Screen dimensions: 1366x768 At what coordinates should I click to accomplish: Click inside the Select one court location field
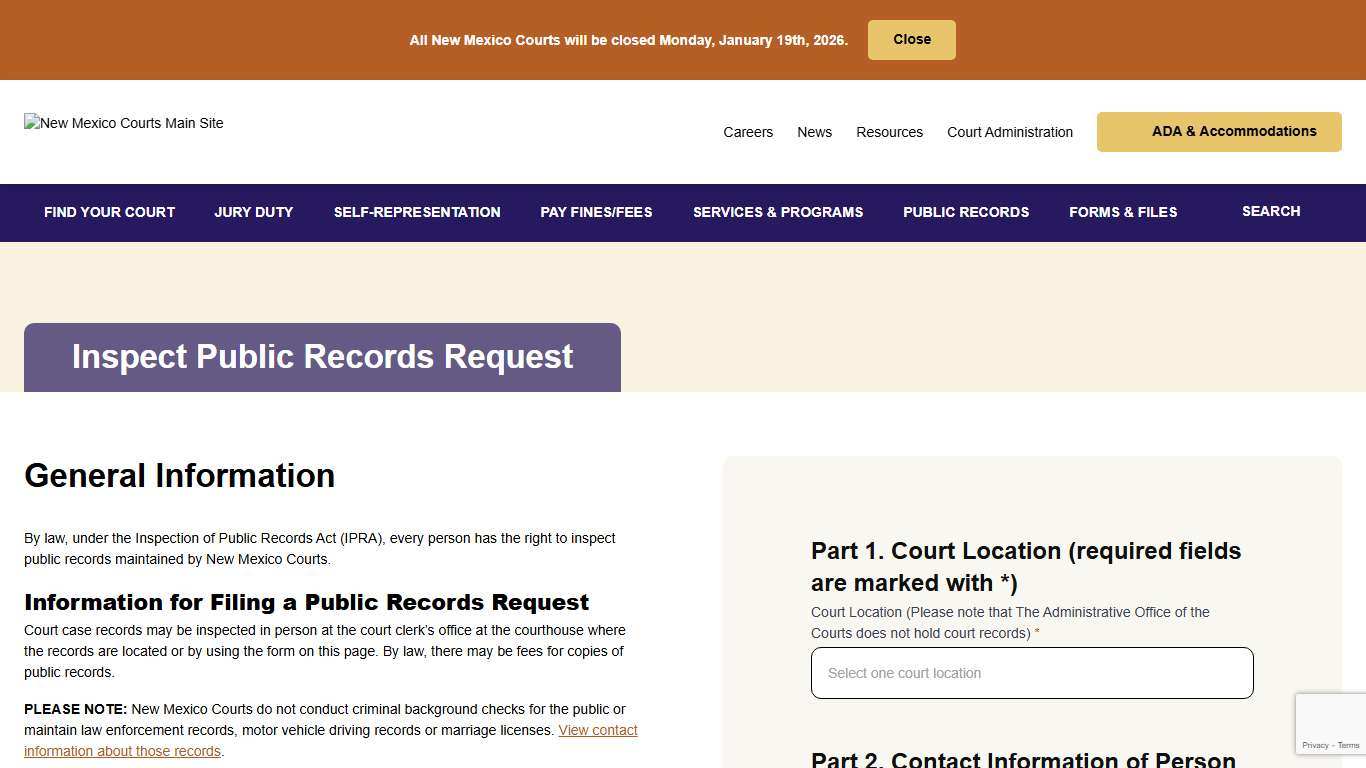1031,673
